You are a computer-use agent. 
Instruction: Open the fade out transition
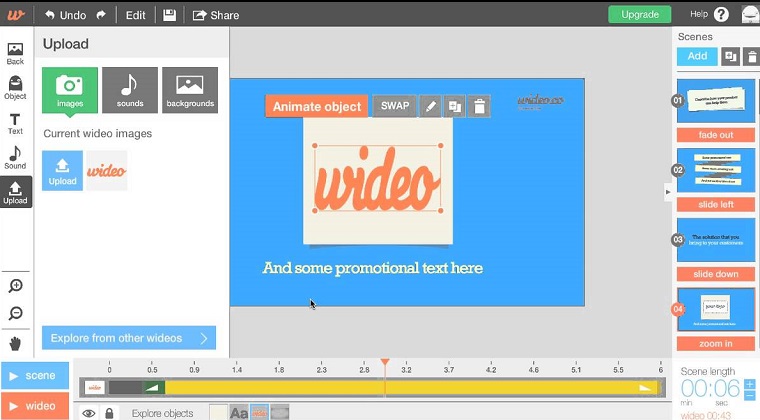tap(716, 135)
